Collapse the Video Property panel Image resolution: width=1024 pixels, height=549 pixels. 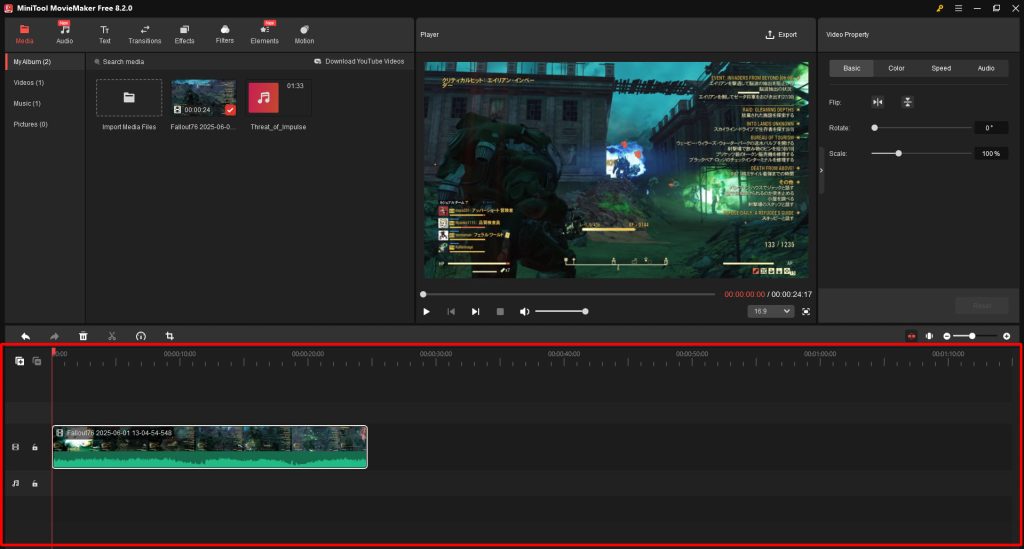pyautogui.click(x=821, y=170)
